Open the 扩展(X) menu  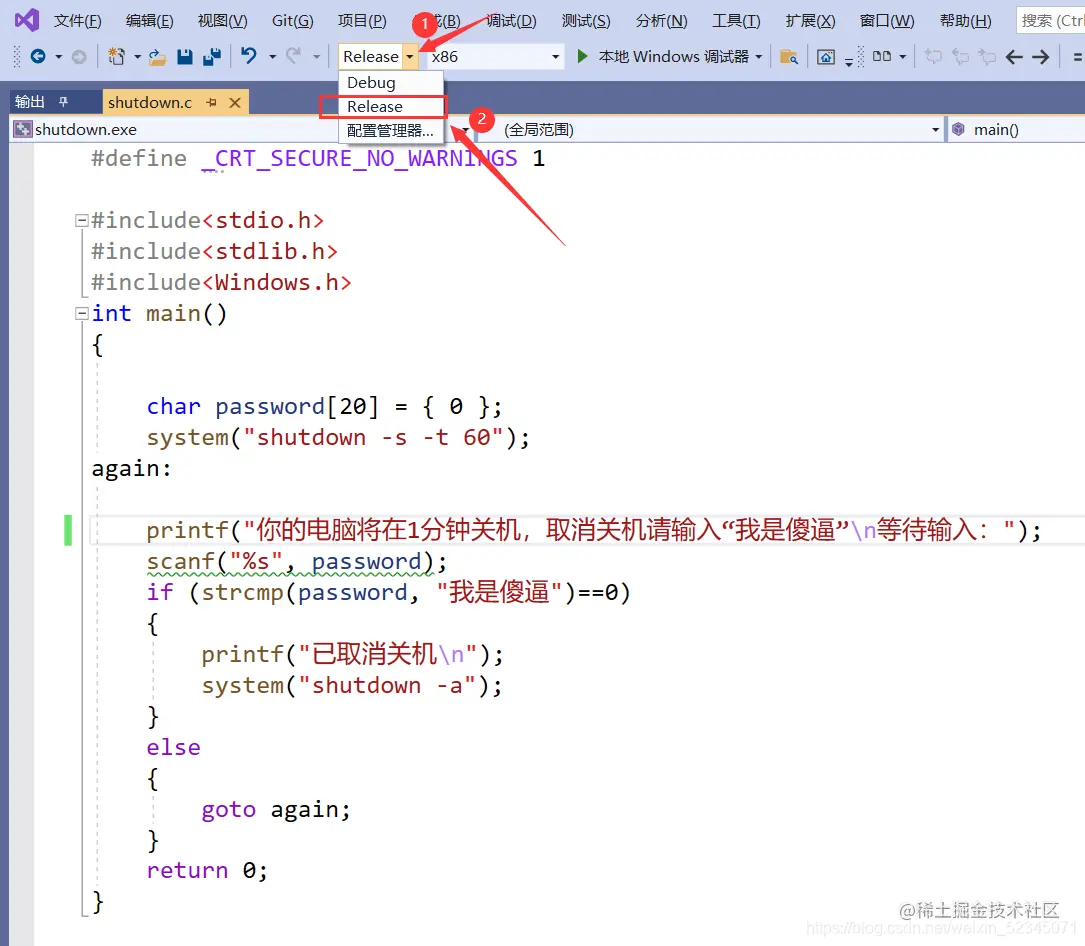pos(810,21)
